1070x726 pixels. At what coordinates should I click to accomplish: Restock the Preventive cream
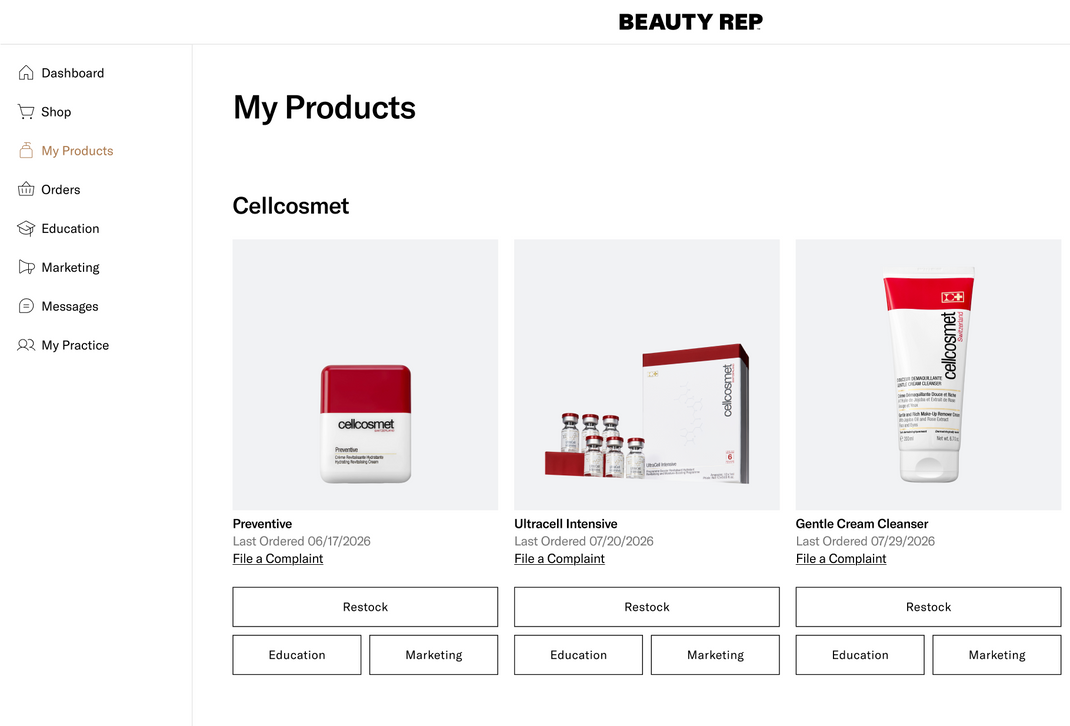365,607
